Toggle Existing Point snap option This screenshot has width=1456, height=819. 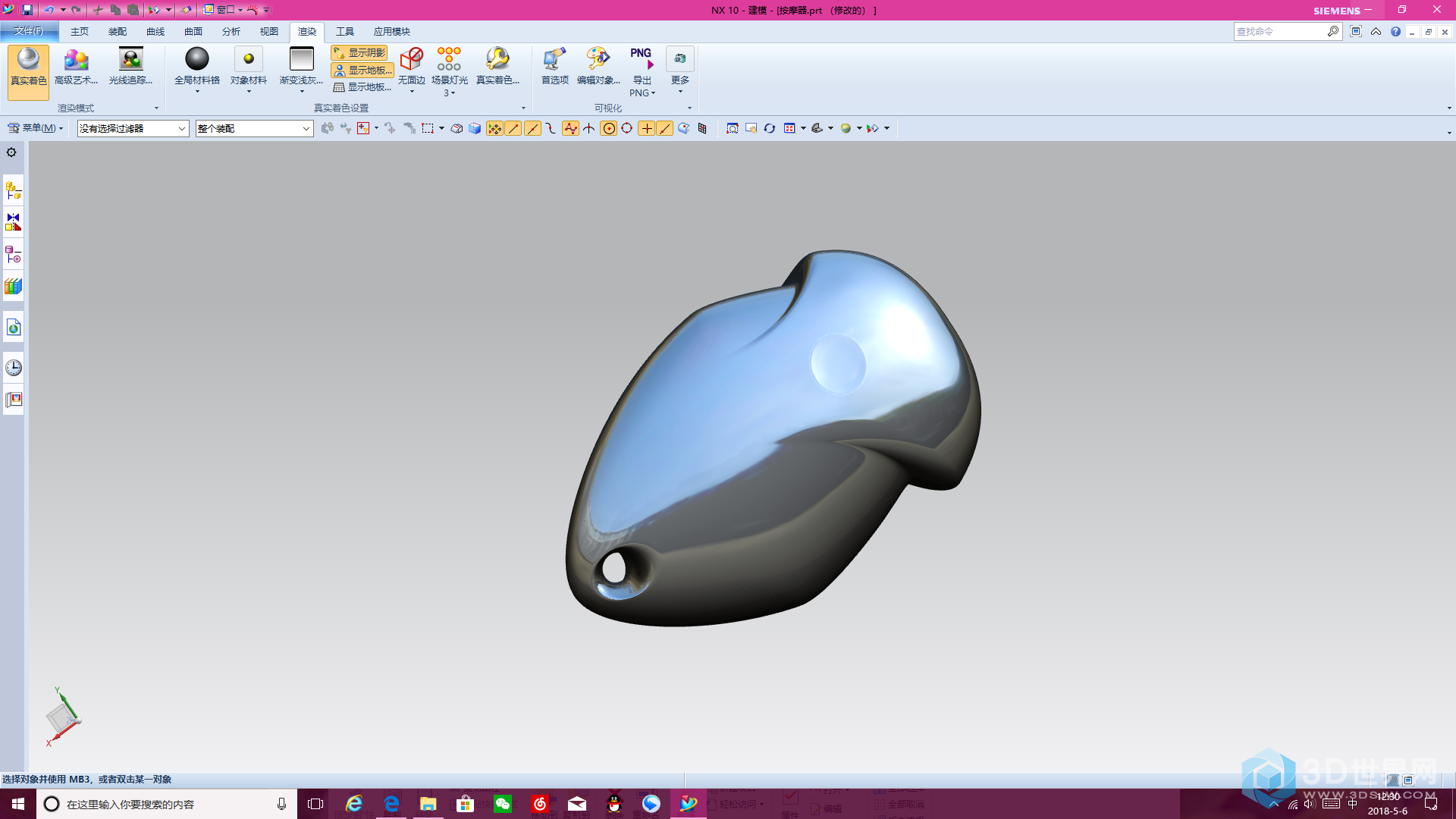point(646,128)
